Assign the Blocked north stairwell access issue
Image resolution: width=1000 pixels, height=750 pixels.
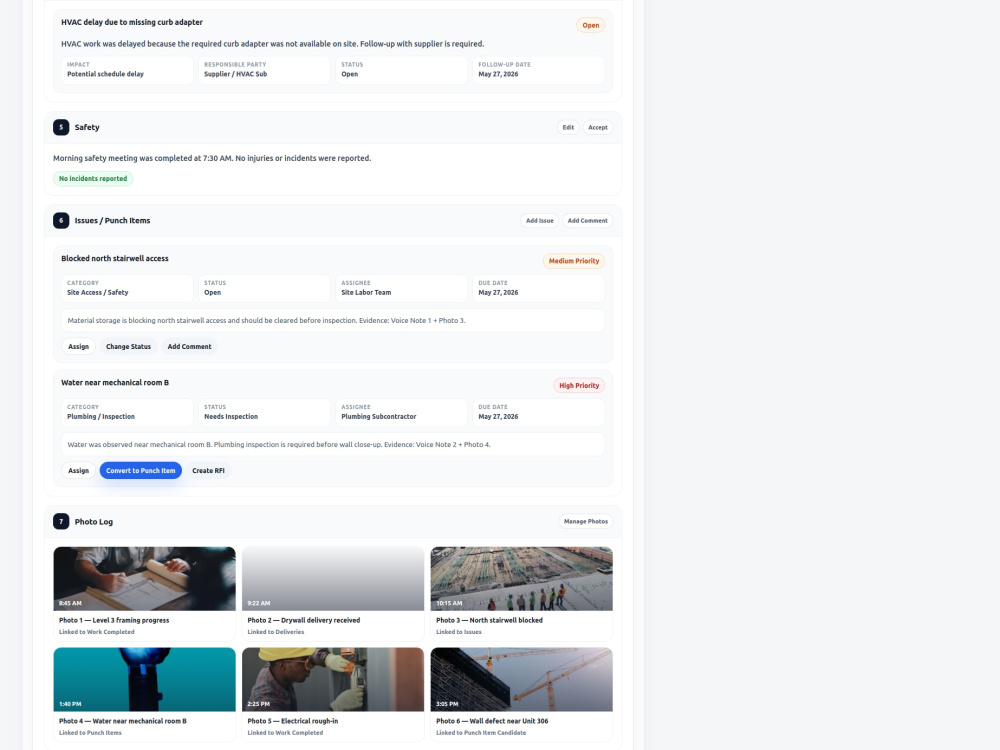pos(78,346)
